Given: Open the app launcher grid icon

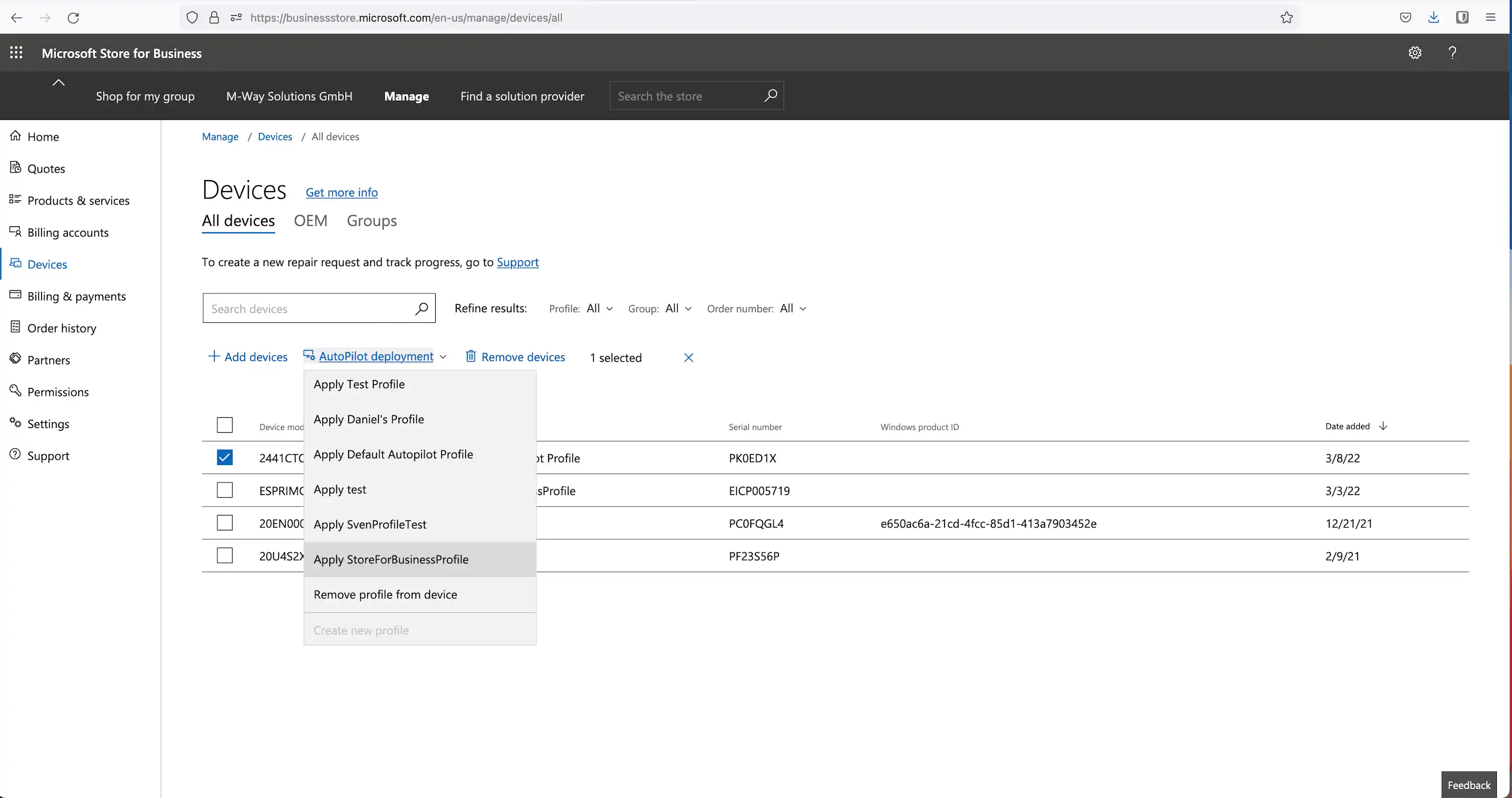Looking at the screenshot, I should (x=16, y=53).
